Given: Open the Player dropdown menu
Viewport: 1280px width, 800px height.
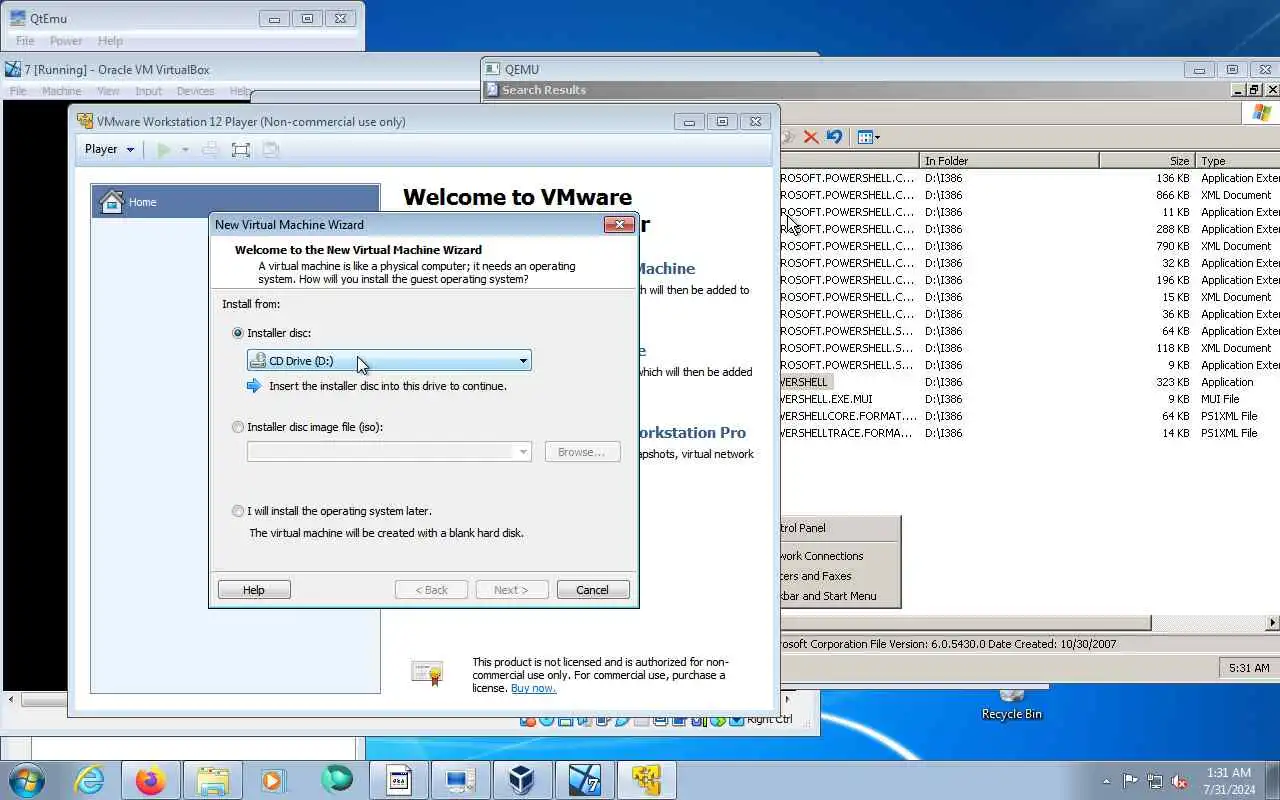Looking at the screenshot, I should [109, 149].
